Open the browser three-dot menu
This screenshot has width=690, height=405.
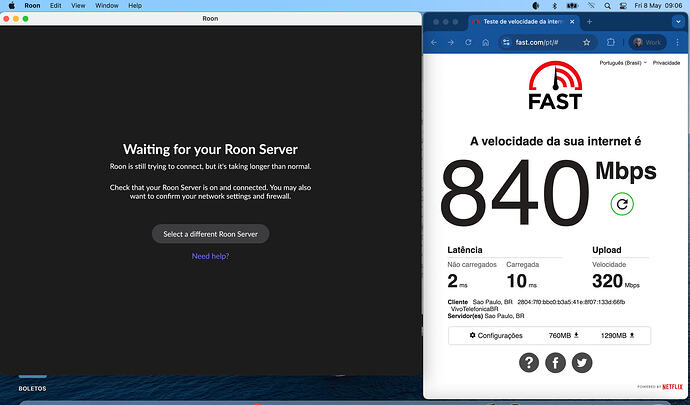tap(677, 42)
